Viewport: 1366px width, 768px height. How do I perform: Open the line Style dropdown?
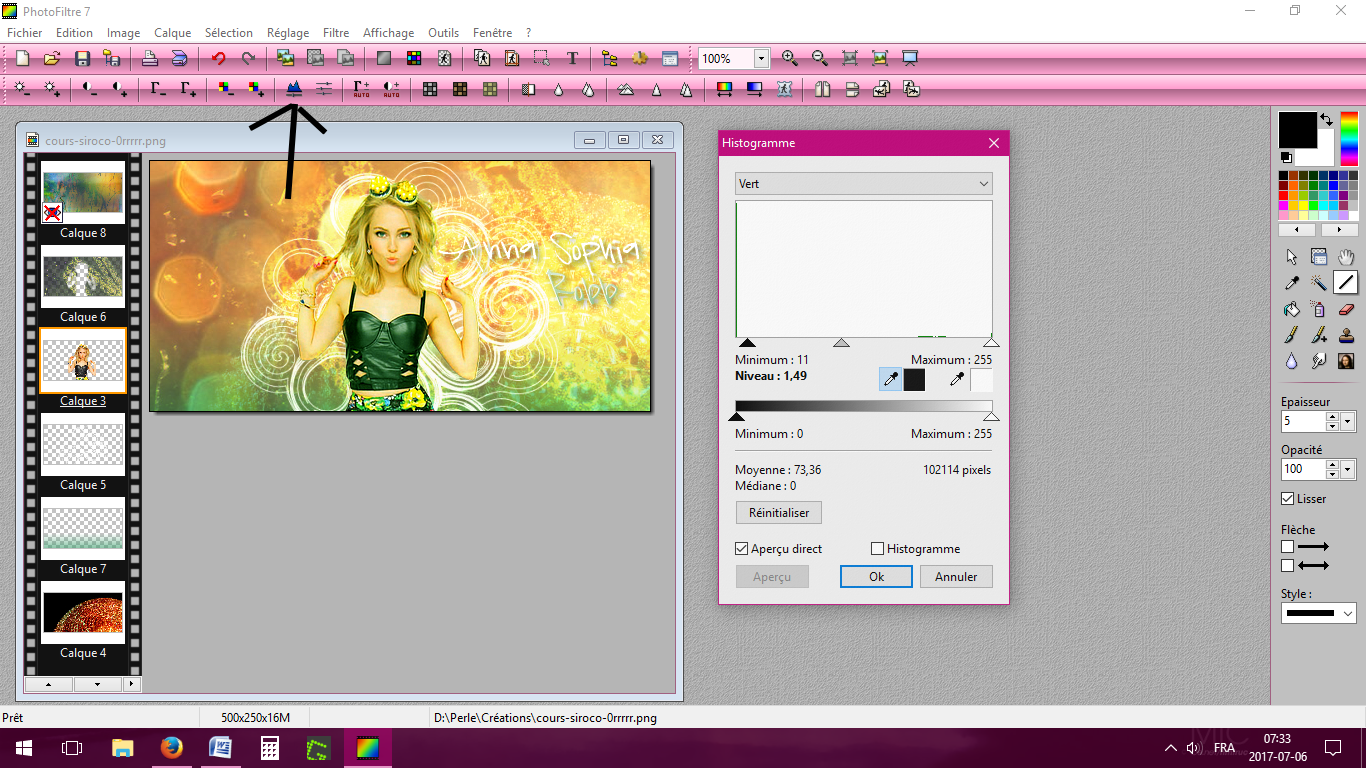[1319, 613]
